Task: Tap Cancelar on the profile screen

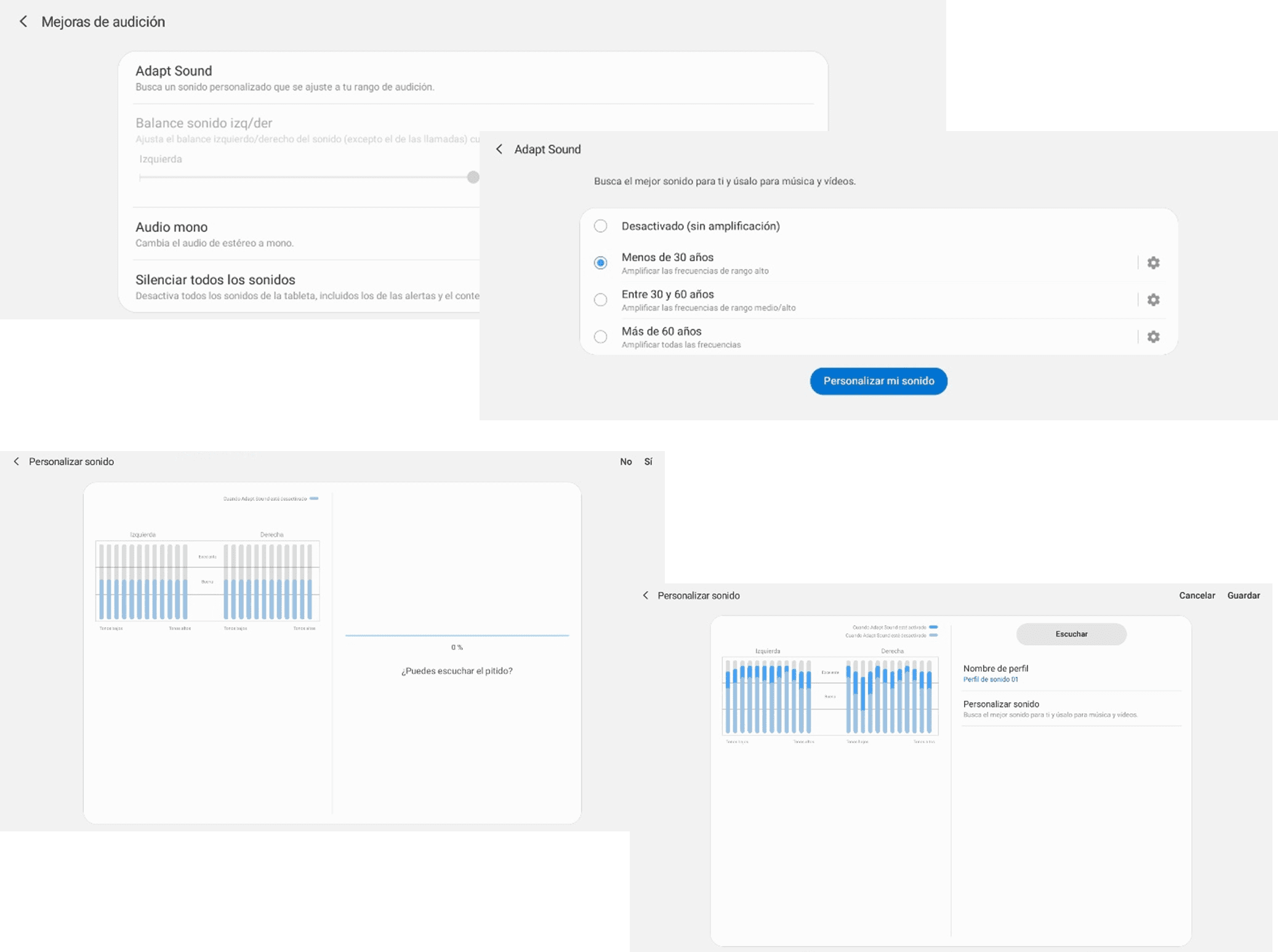Action: (x=1196, y=596)
